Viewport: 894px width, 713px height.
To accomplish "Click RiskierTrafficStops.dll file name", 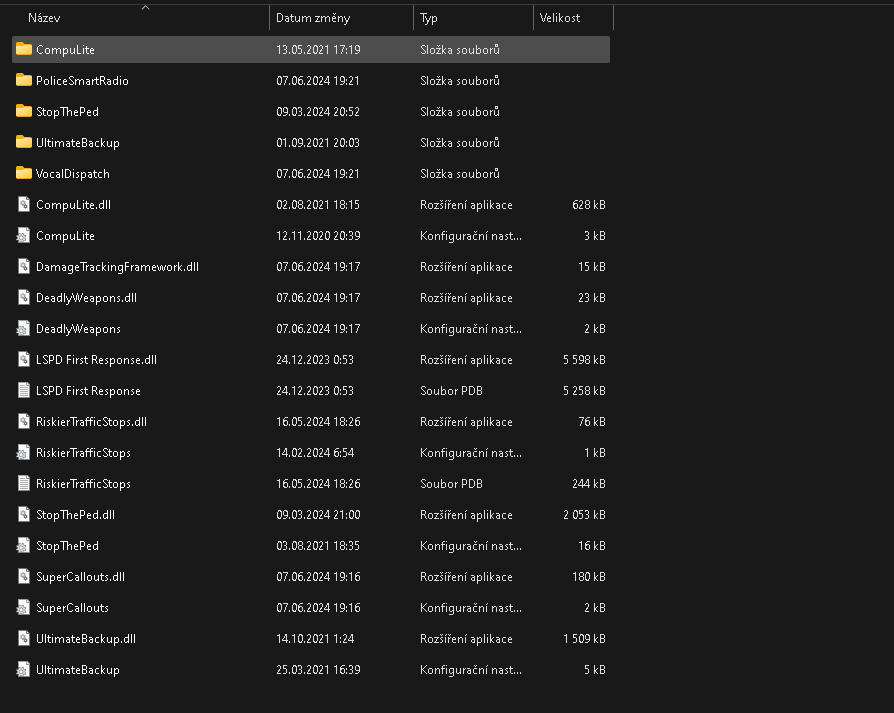I will tap(91, 422).
